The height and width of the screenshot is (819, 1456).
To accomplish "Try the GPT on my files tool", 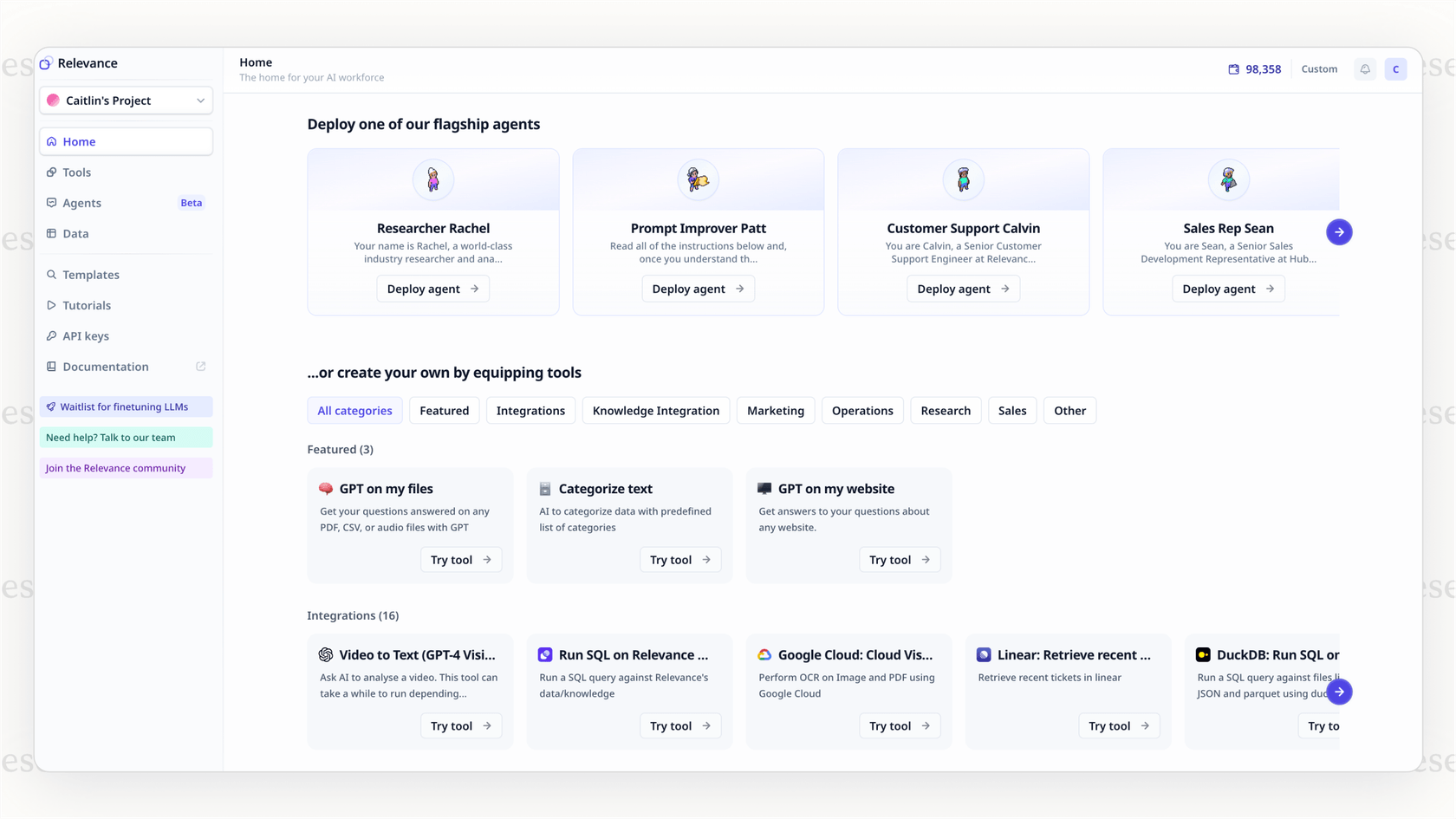I will pos(460,559).
